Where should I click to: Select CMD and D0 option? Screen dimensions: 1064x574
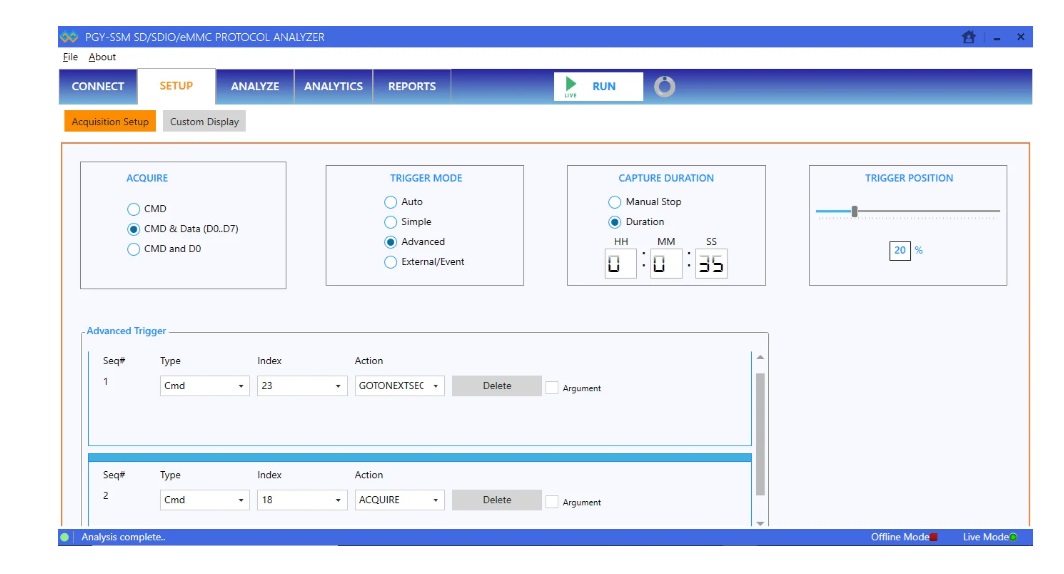coord(134,249)
